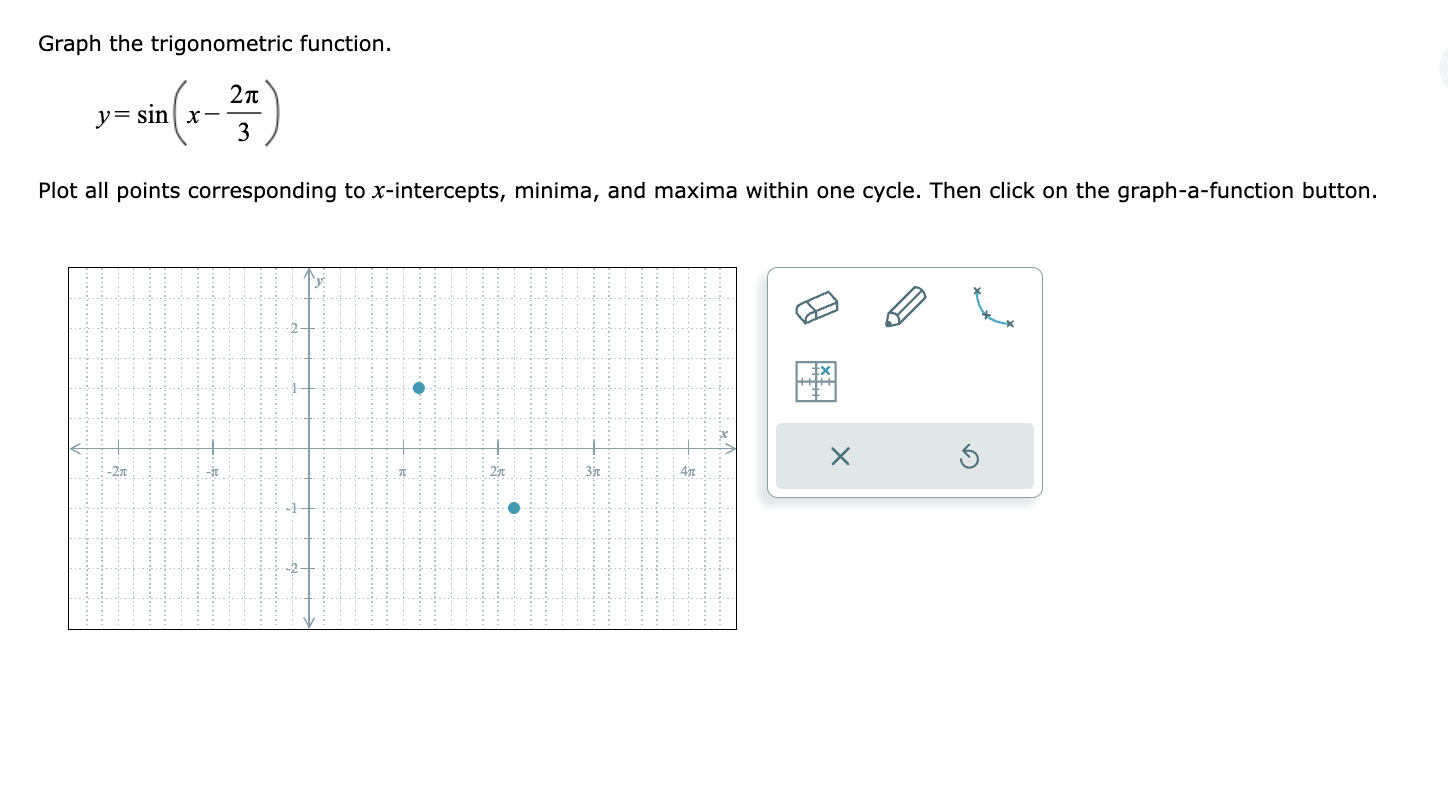Image resolution: width=1448 pixels, height=804 pixels.
Task: Click the origin of the coordinate grid
Action: tap(309, 448)
